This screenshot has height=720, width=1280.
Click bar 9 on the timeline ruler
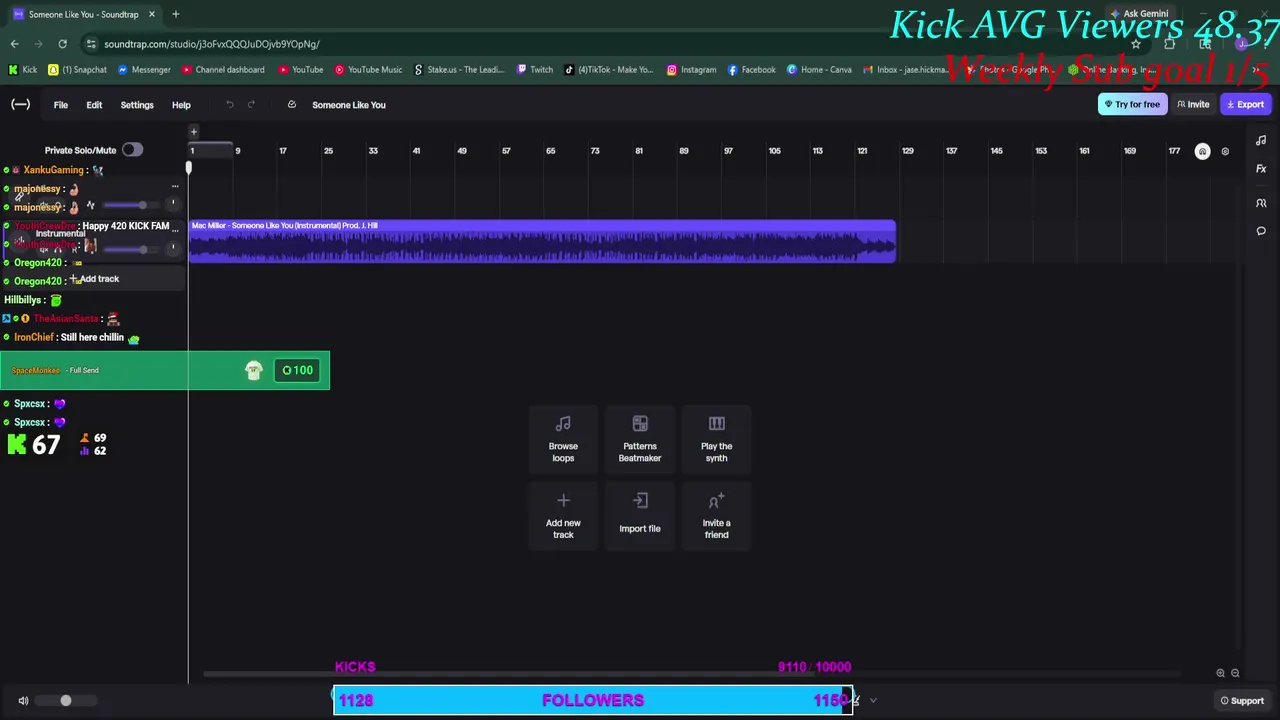(x=237, y=151)
